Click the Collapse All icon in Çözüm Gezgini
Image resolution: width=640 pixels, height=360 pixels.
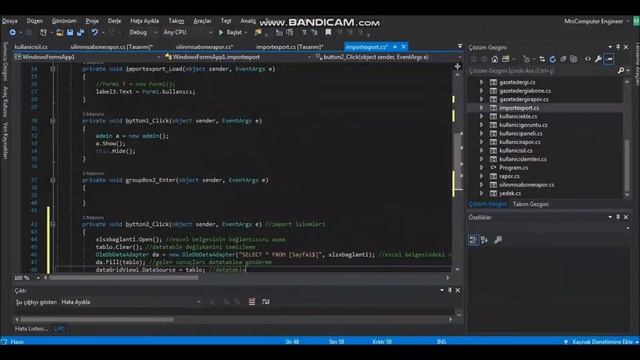(x=563, y=59)
